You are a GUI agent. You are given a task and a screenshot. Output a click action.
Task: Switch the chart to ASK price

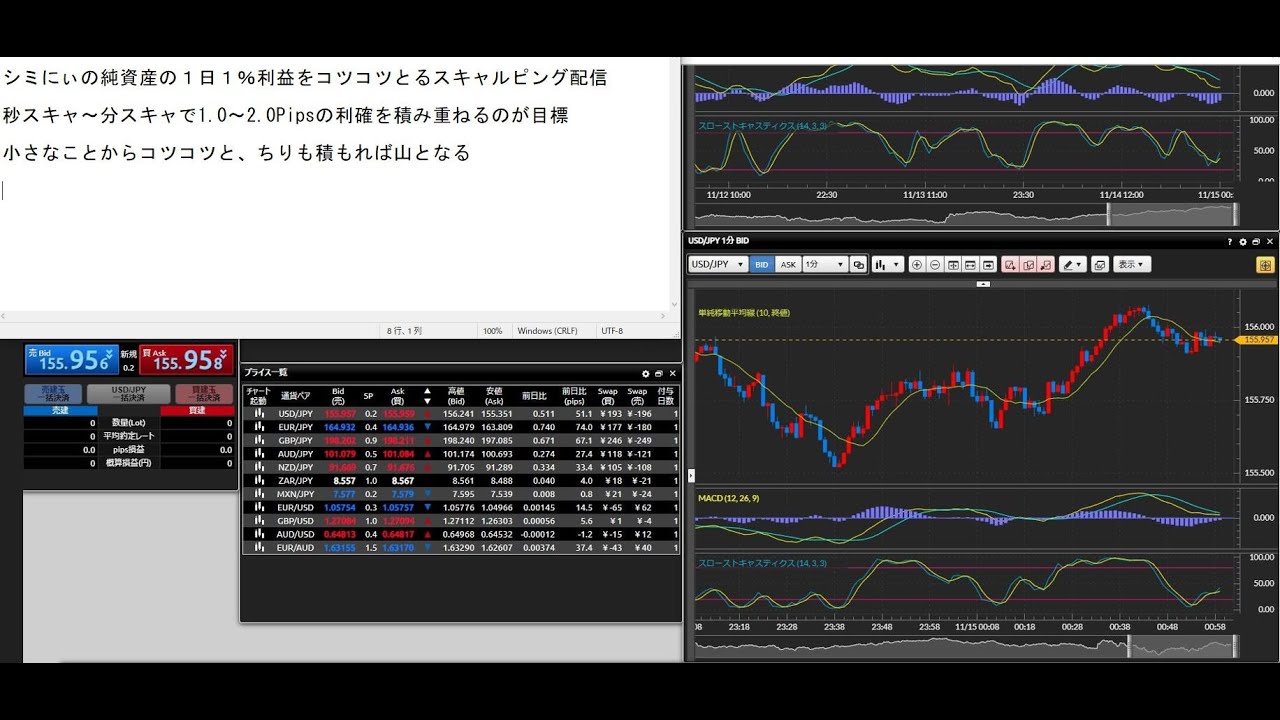pyautogui.click(x=788, y=265)
